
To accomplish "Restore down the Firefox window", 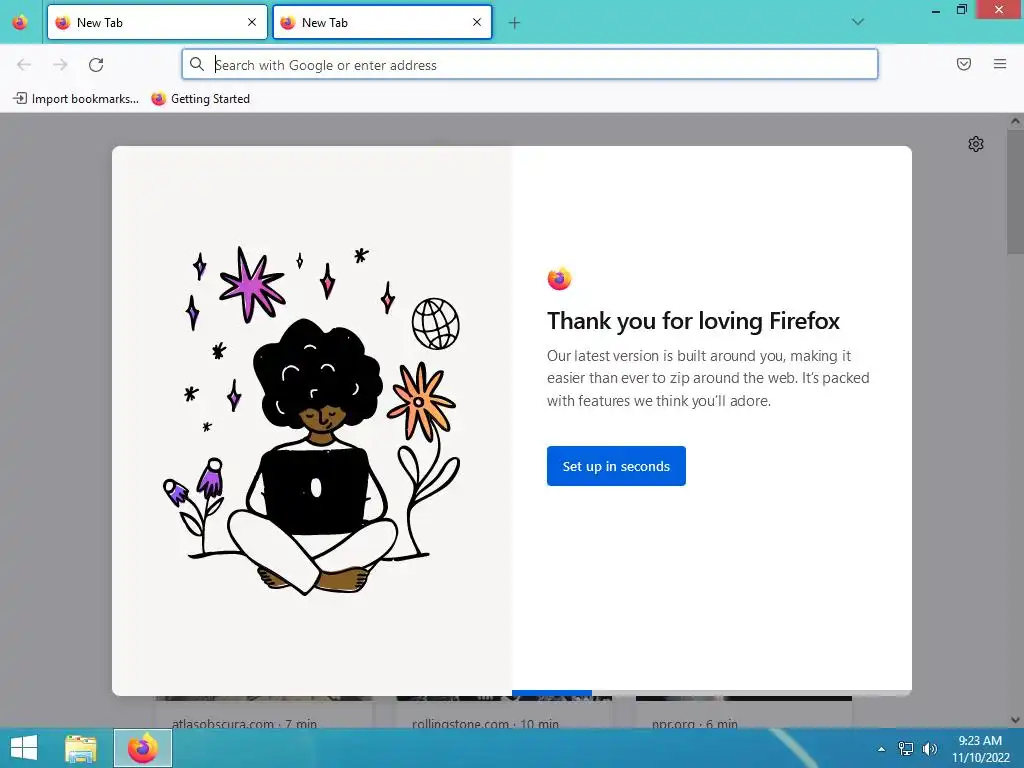I will [961, 9].
